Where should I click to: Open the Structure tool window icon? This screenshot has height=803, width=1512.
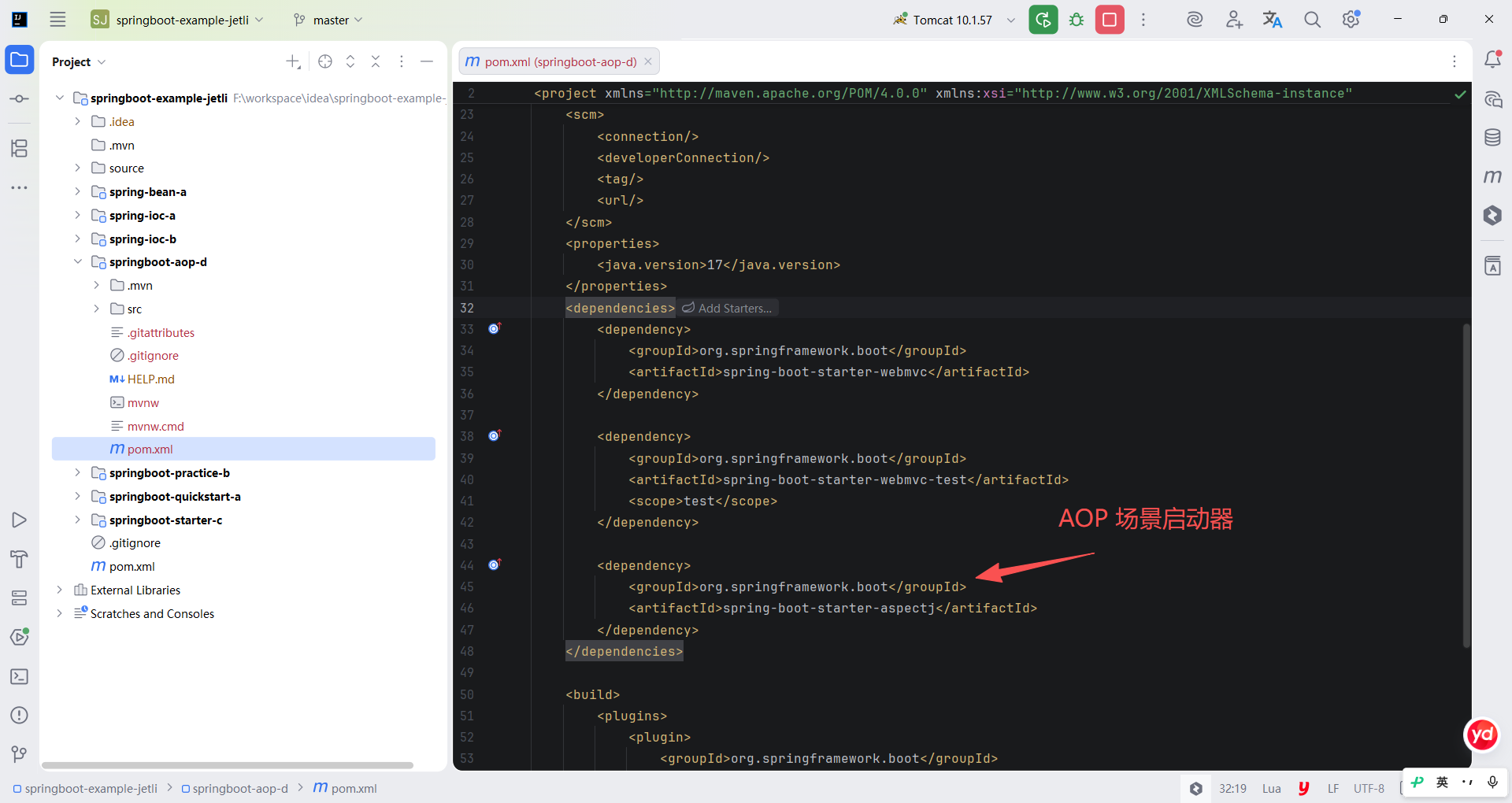[x=20, y=148]
